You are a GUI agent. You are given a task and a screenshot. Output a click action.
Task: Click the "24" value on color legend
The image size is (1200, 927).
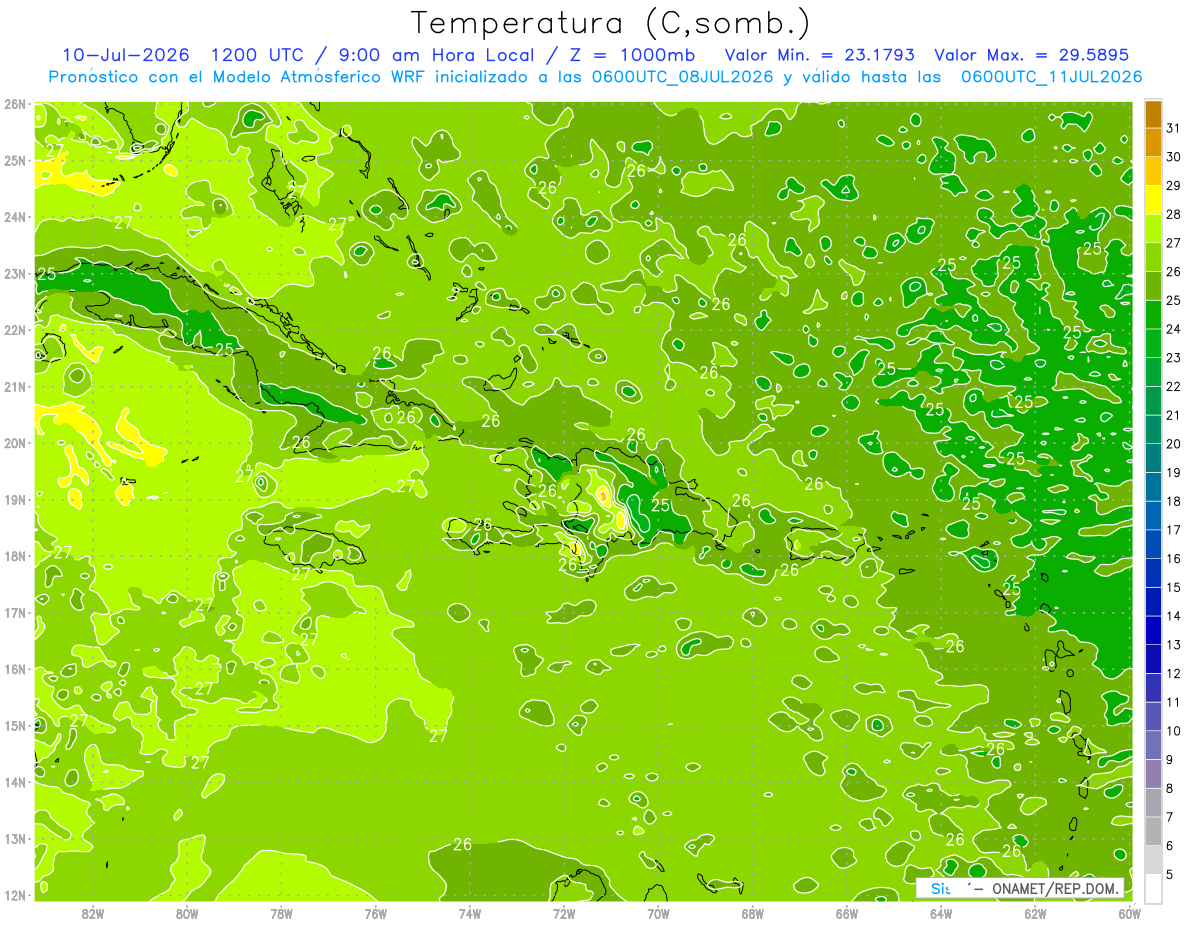pos(1174,329)
